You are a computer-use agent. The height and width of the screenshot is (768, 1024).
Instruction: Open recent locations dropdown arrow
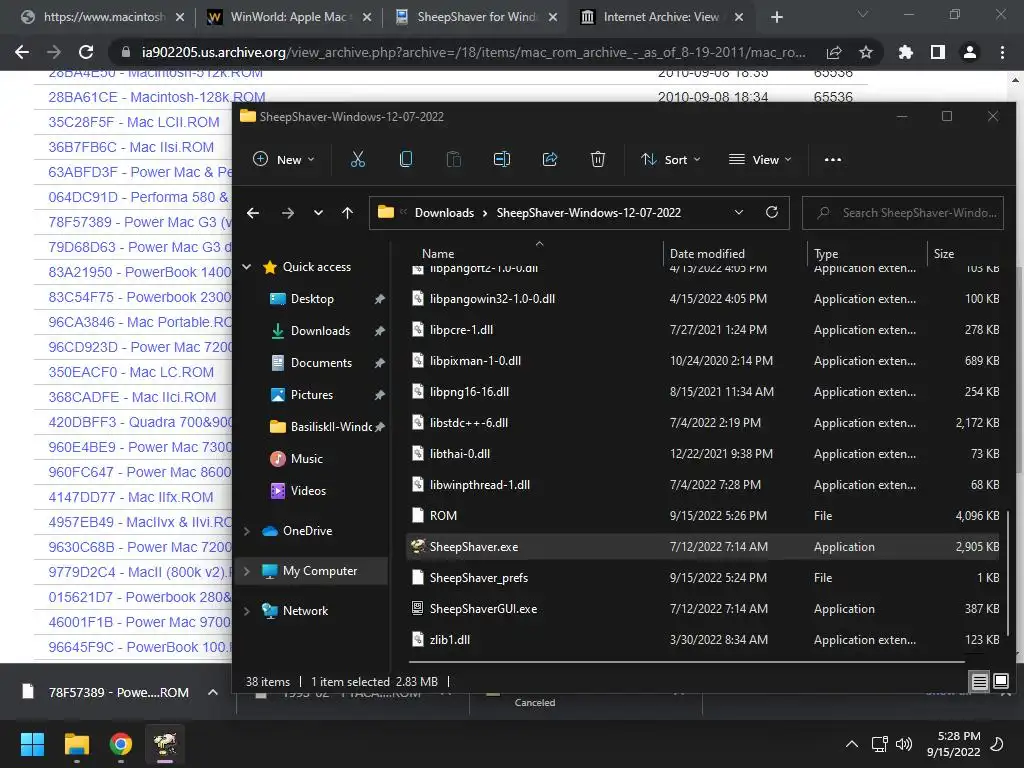(318, 213)
